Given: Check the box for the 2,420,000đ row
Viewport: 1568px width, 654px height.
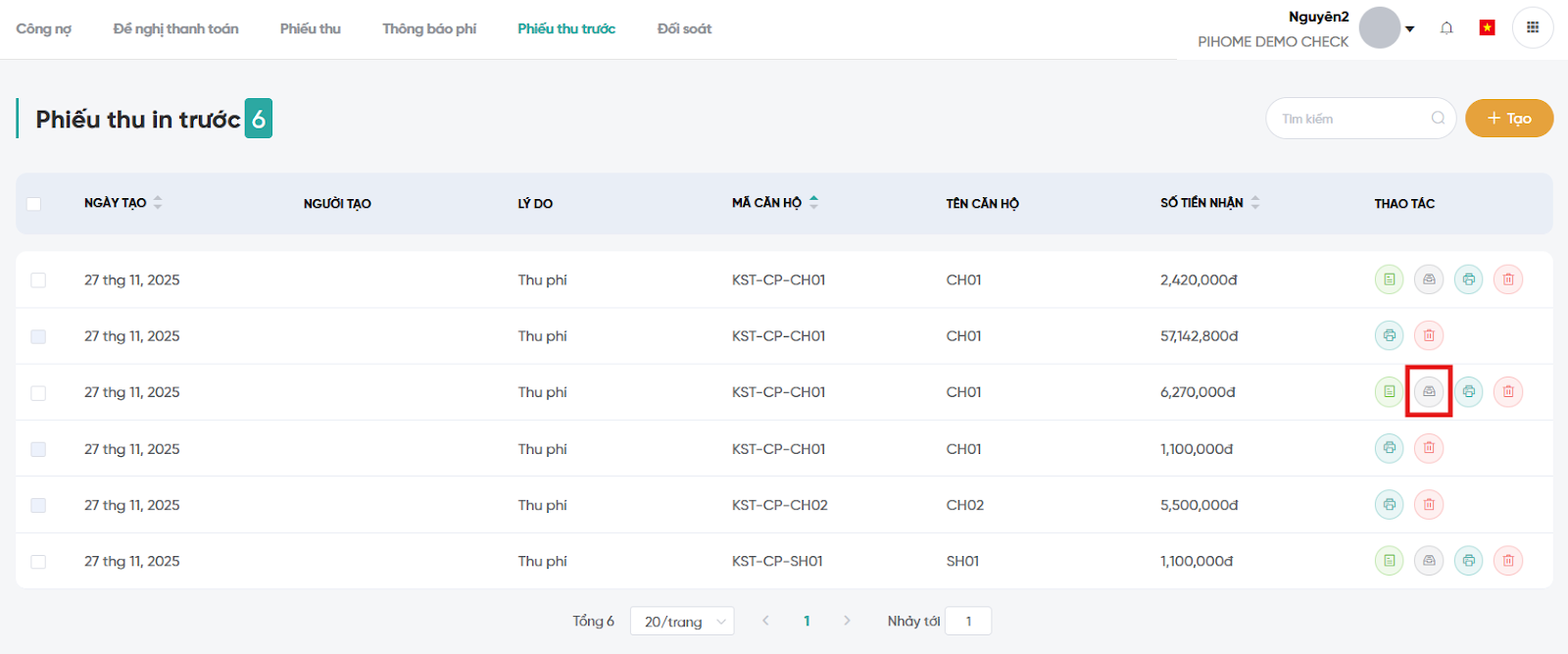Looking at the screenshot, I should point(38,280).
